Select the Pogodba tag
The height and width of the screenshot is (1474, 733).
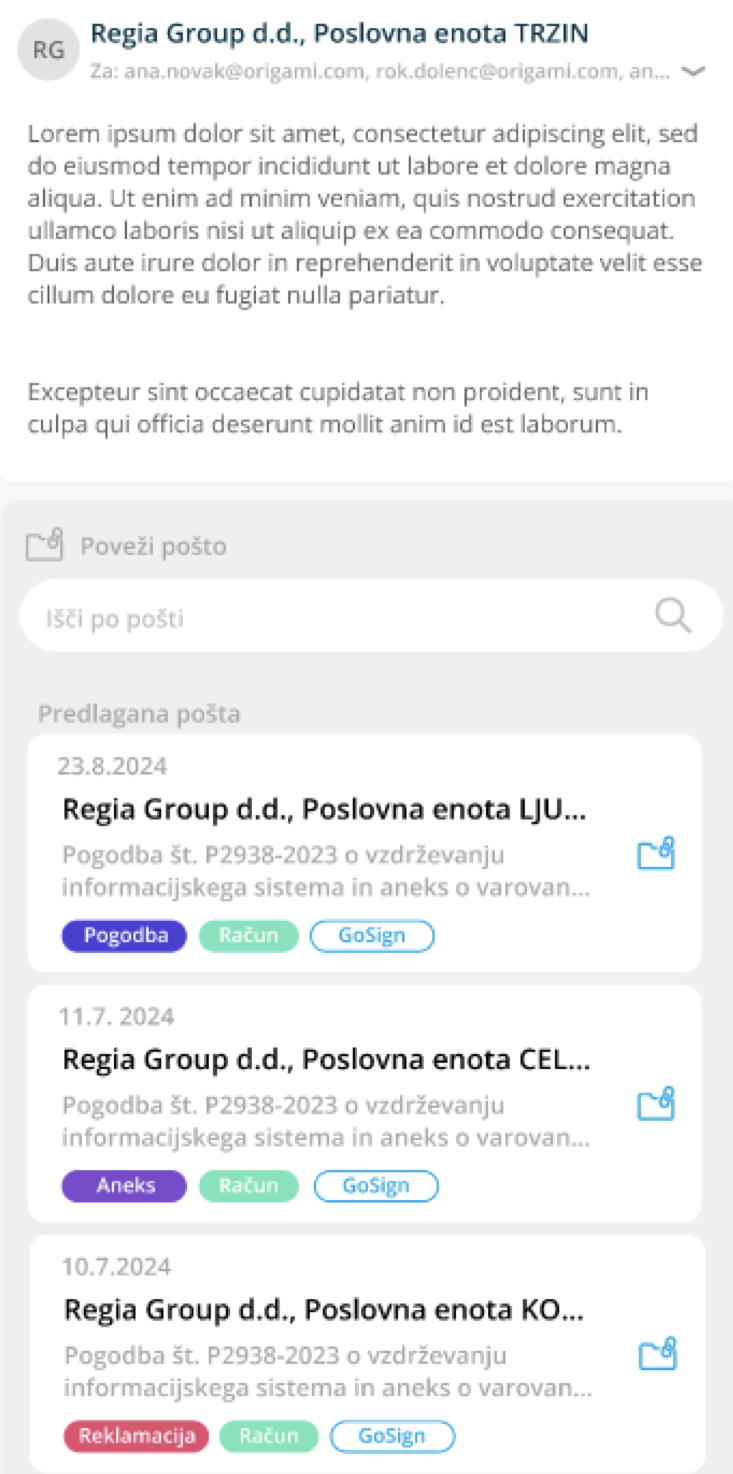pos(124,936)
